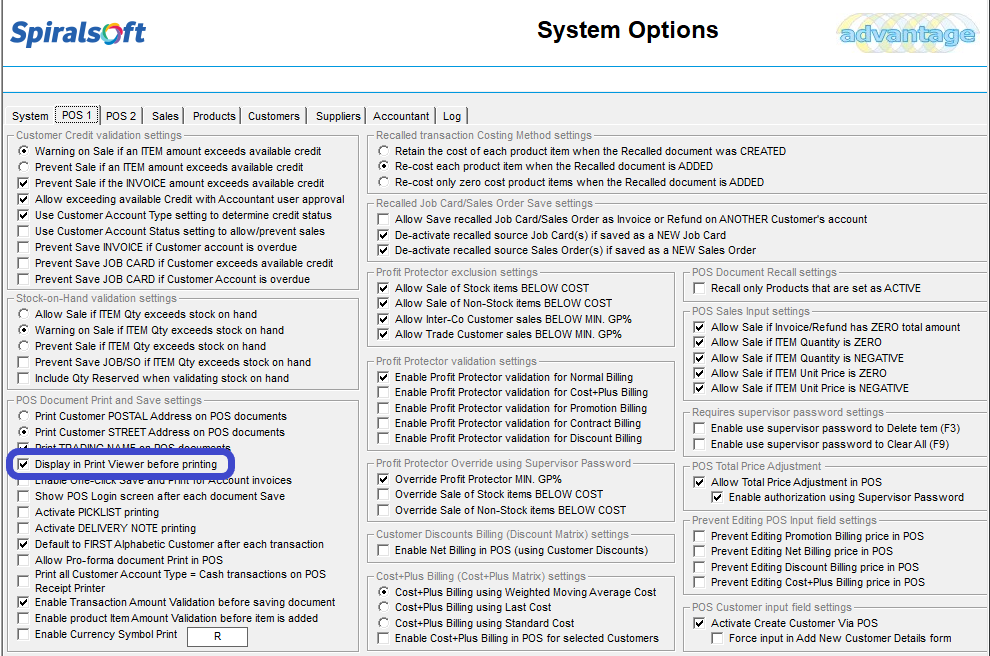
Task: Enable product Item Amount Validation checkbox
Action: [x=23, y=618]
